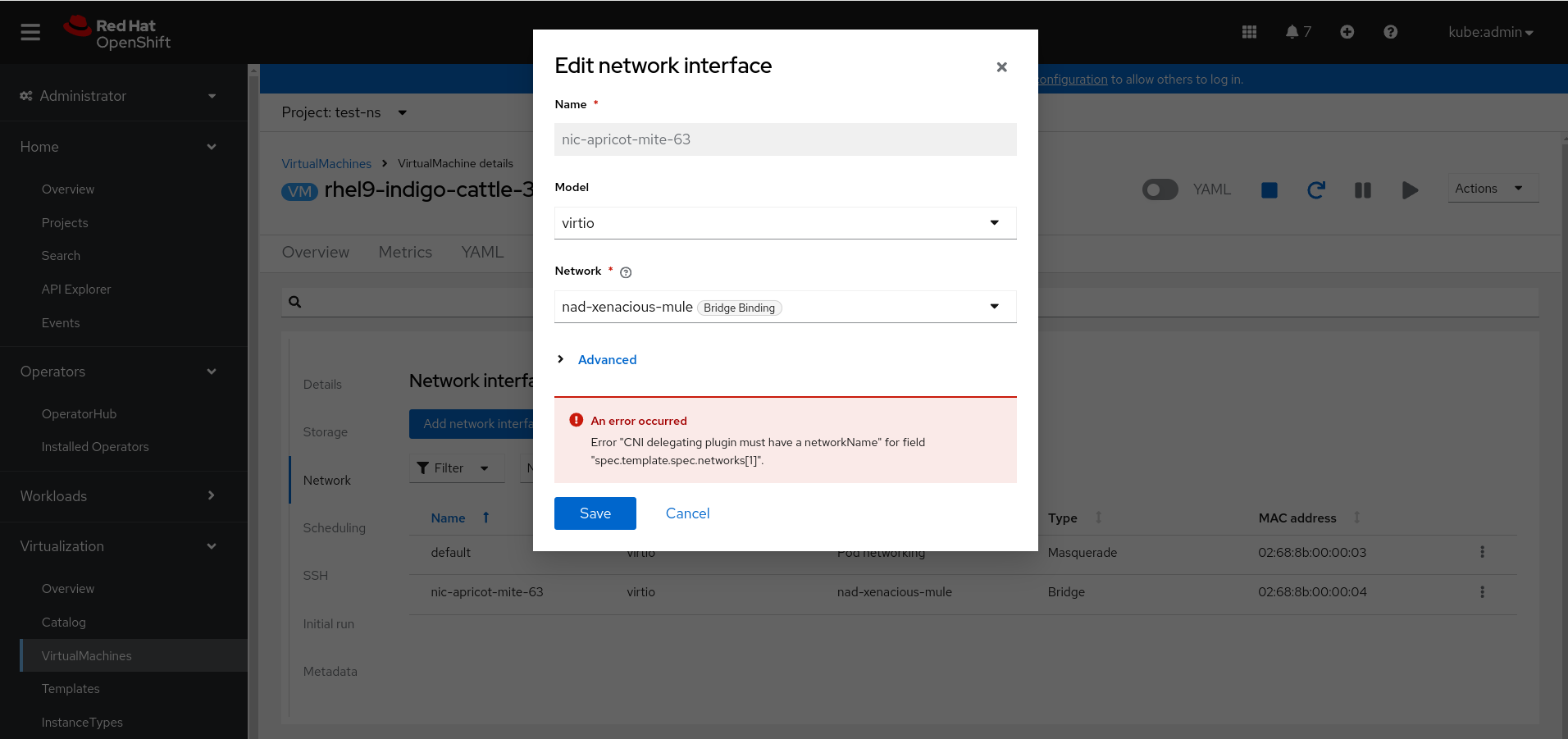Open the Model virtio dropdown
Screen dimensions: 1568x739
[x=785, y=223]
